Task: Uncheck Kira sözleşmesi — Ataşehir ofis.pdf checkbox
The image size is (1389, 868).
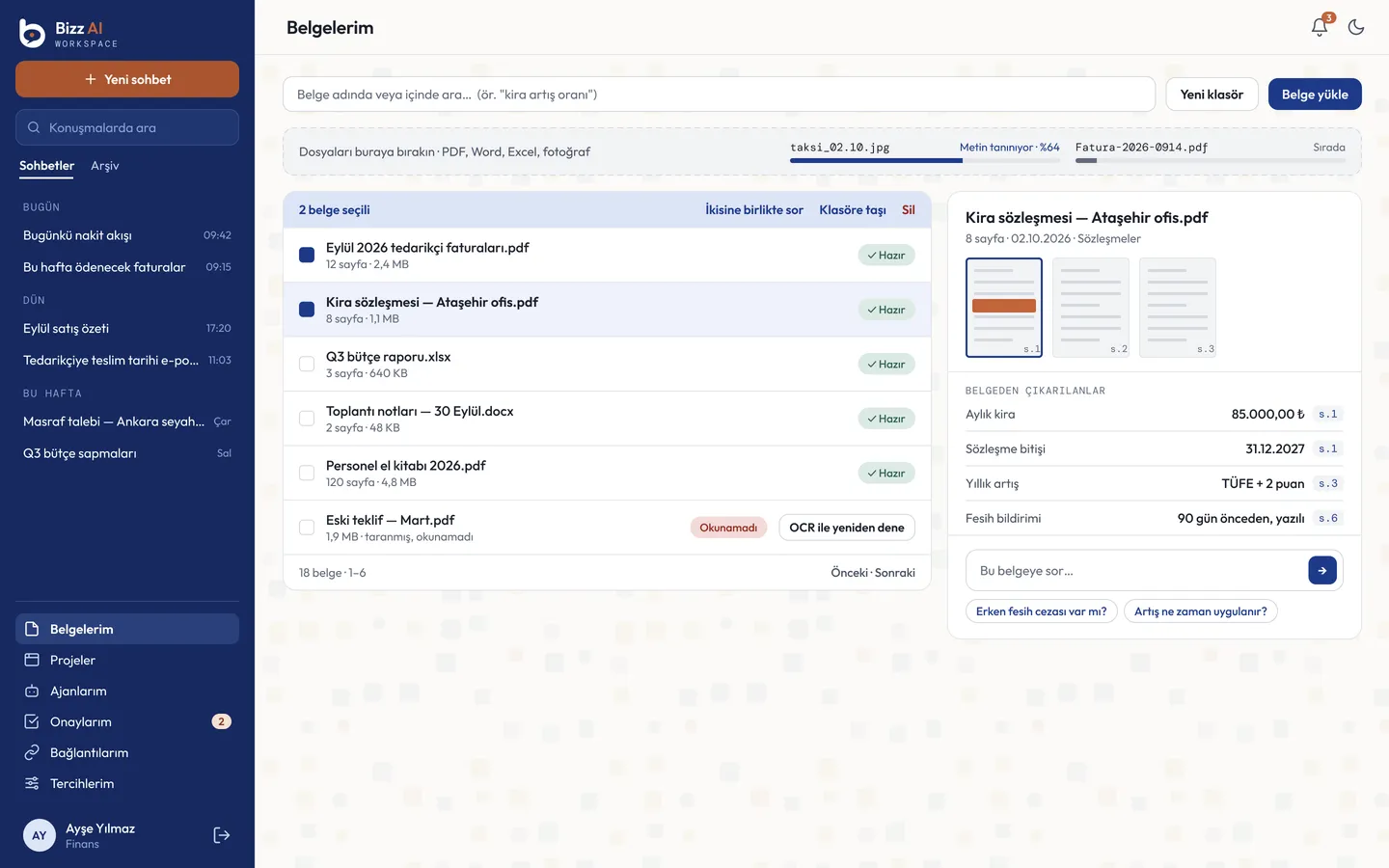Action: click(x=307, y=310)
